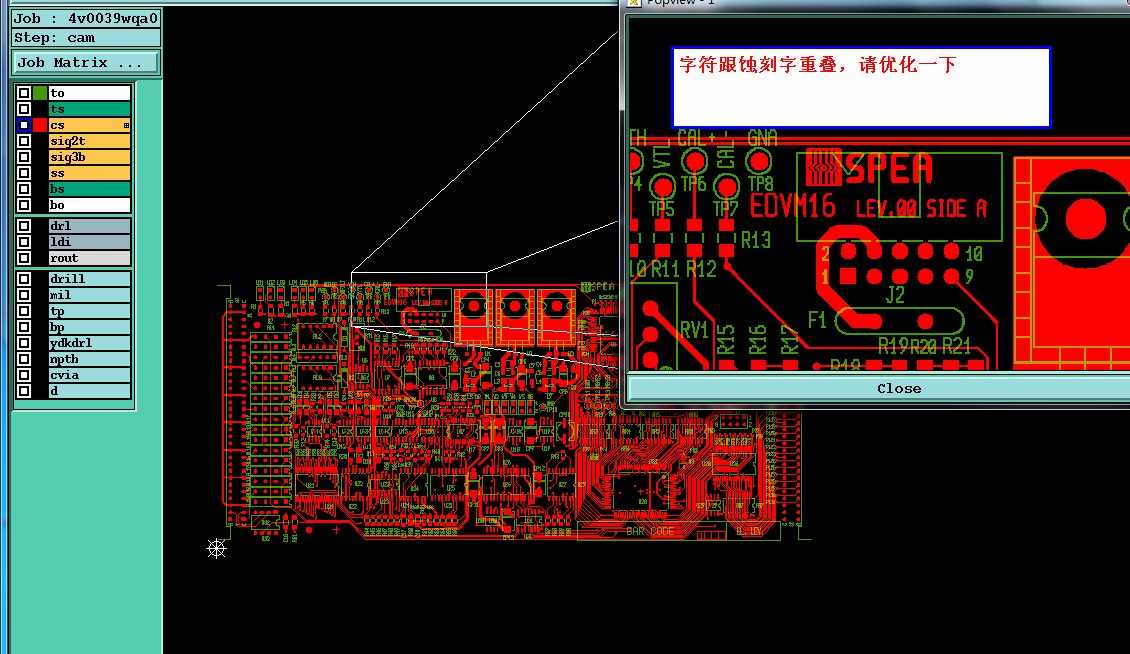Toggle the checkbox for layer d

click(x=24, y=391)
